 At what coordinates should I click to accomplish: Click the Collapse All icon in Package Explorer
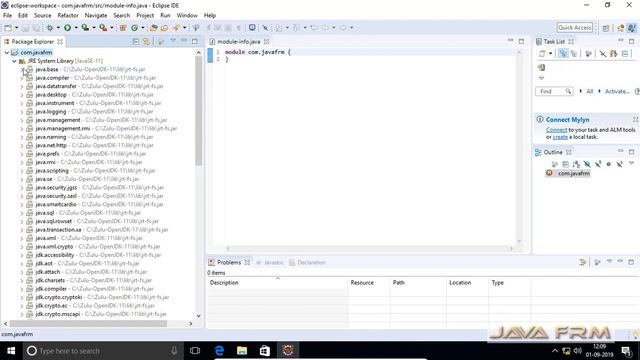point(136,42)
